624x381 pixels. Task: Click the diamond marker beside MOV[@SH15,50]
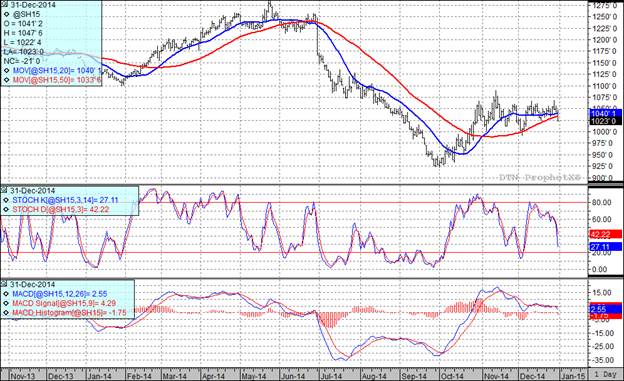(6, 80)
